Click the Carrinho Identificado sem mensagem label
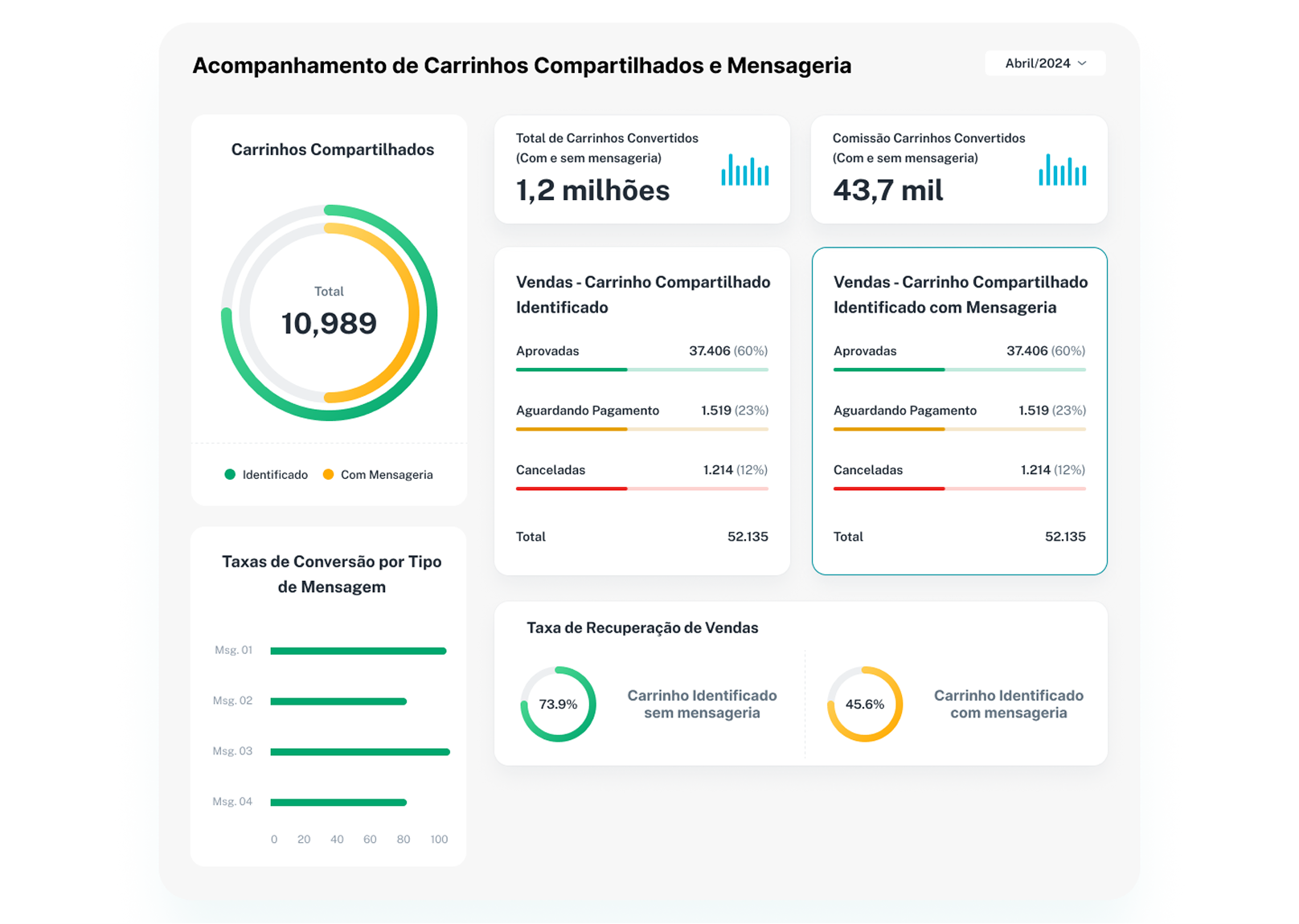Image resolution: width=1299 pixels, height=924 pixels. (x=703, y=704)
